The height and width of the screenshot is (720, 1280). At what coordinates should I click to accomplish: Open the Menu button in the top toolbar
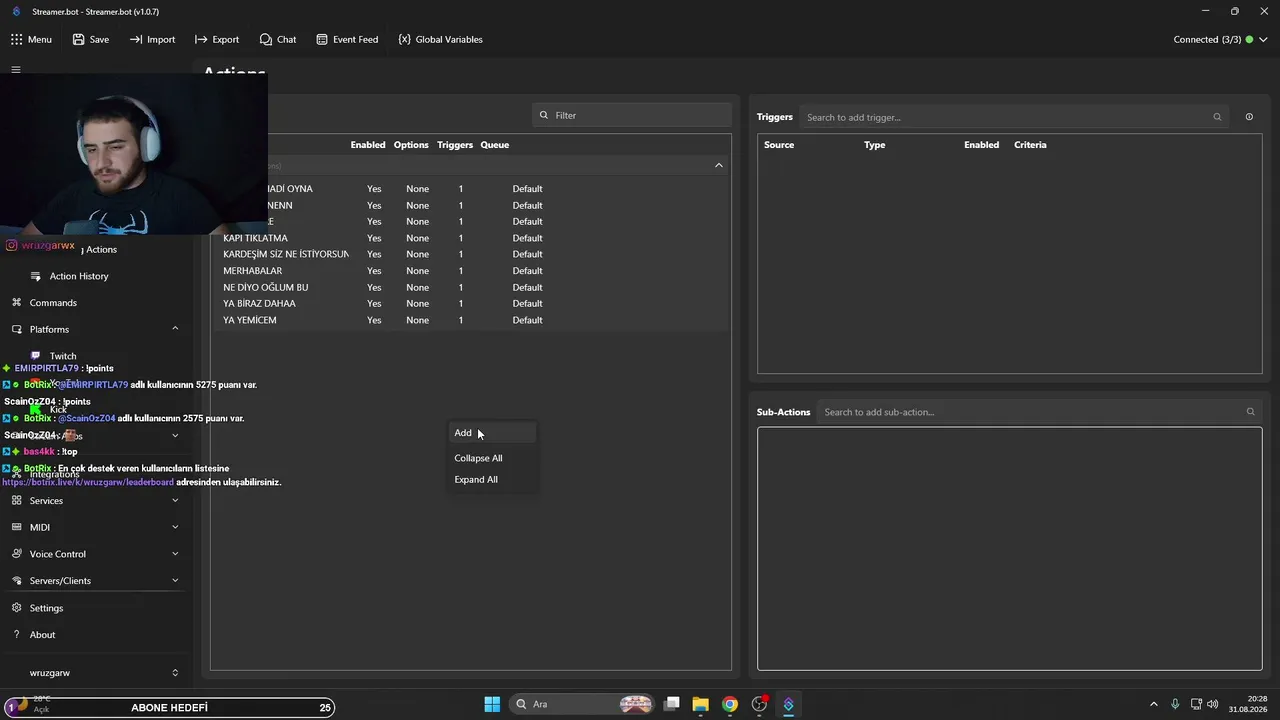(x=31, y=39)
